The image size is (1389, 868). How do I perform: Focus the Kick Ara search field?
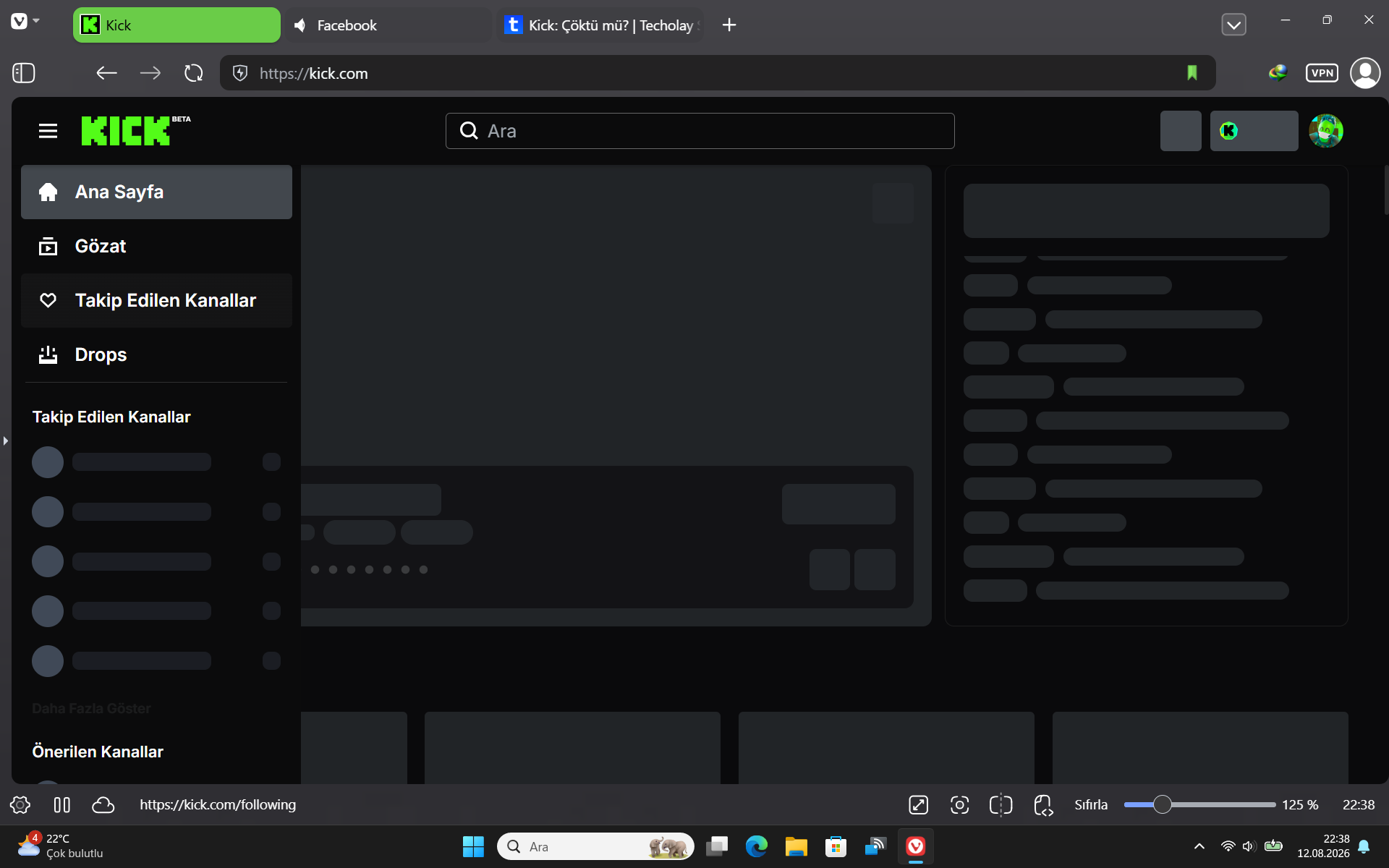(700, 131)
